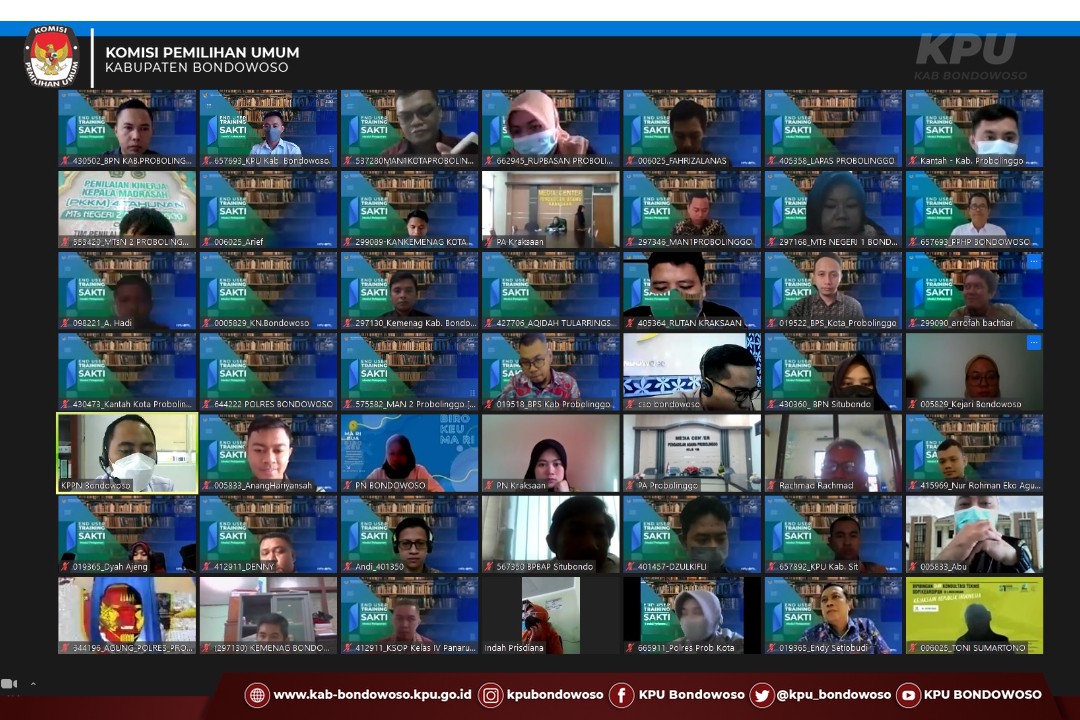Viewport: 1080px width, 720px height.
Task: Click the Rachmad Rachmad video tile
Action: click(x=833, y=452)
